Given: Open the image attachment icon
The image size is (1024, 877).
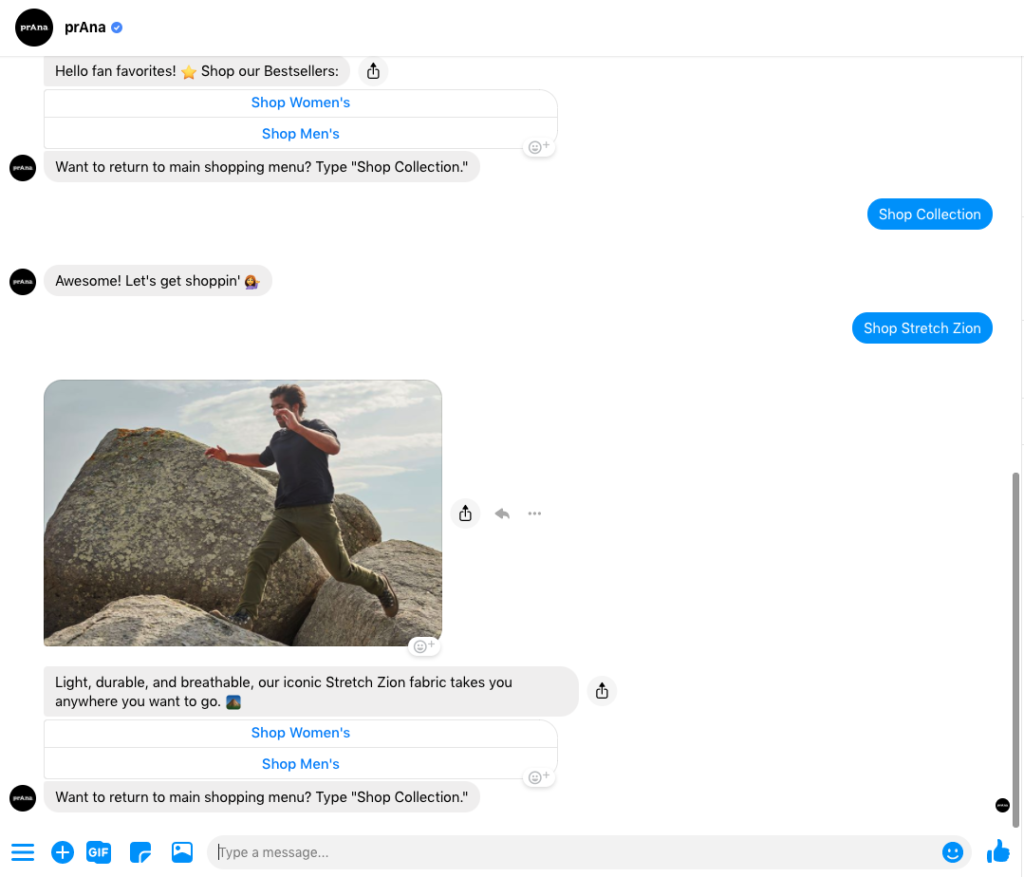Looking at the screenshot, I should tap(181, 852).
